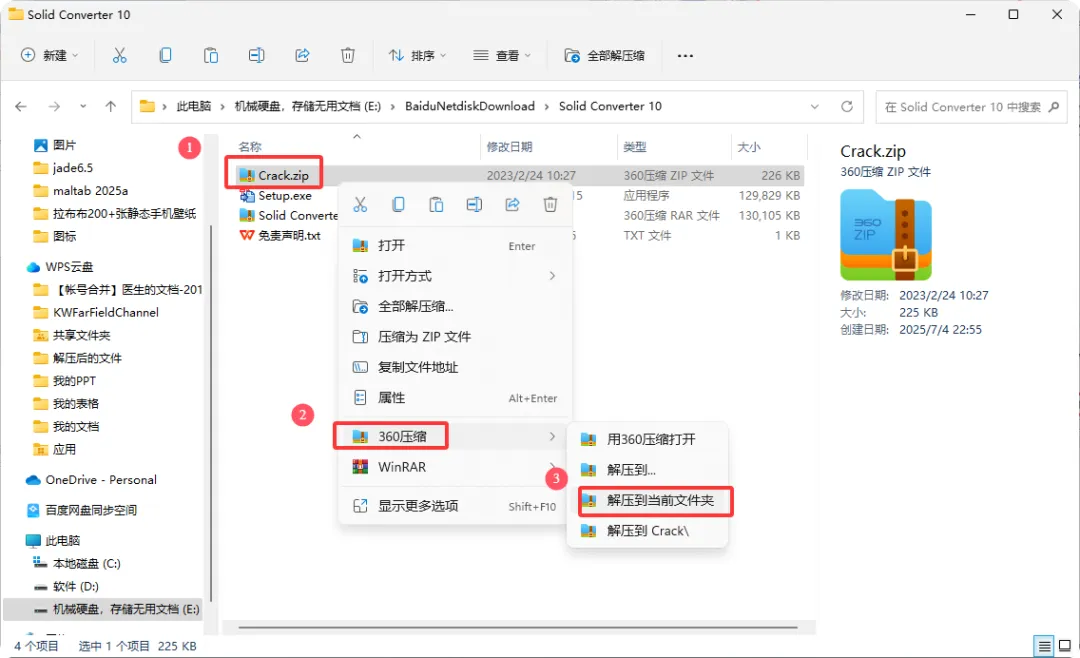Click the 机械硬盘 (E:) breadcrumb segment

[307, 106]
